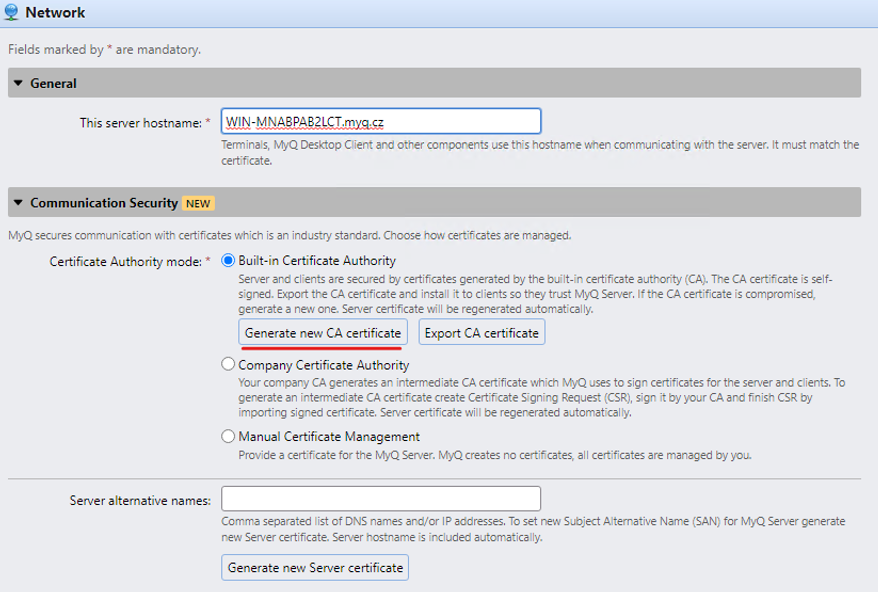Click the disclosure triangle beside General
The height and width of the screenshot is (592, 878).
pos(18,83)
